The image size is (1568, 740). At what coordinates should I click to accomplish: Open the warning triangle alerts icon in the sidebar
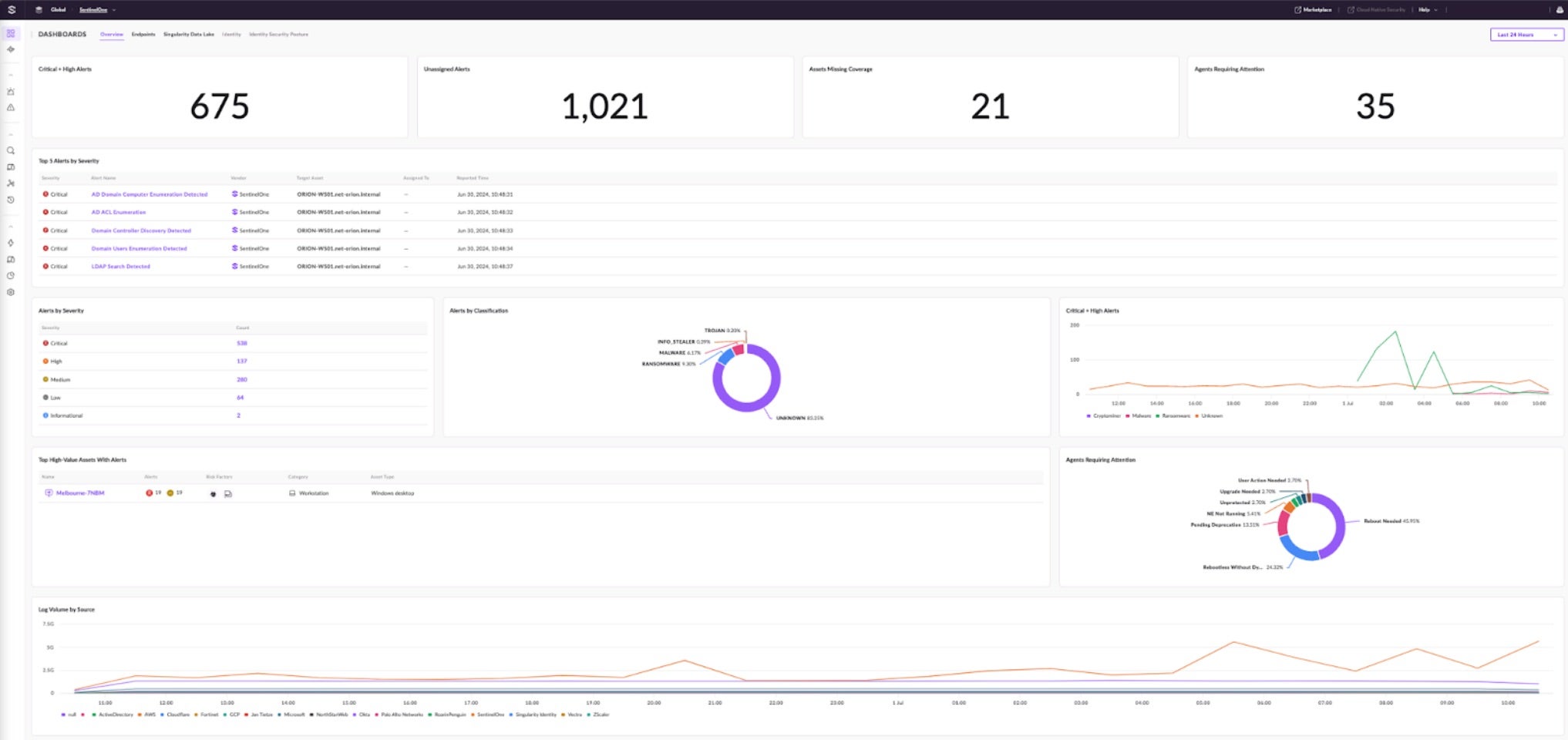[11, 108]
